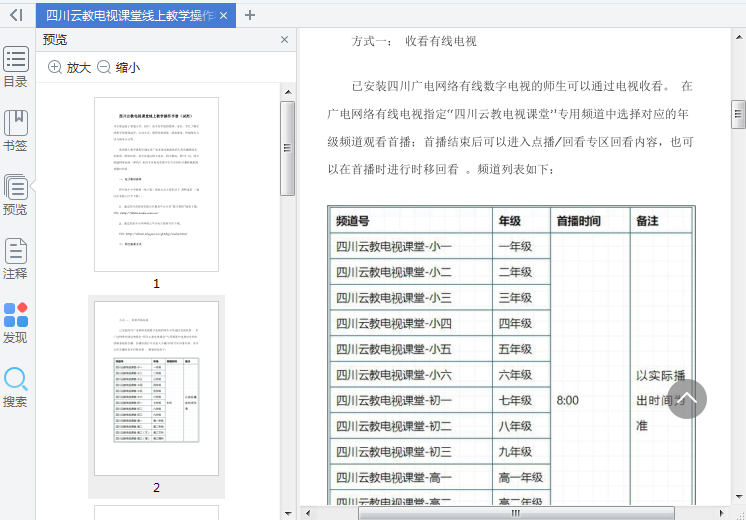Click the 四年级 grade cell

tap(521, 324)
